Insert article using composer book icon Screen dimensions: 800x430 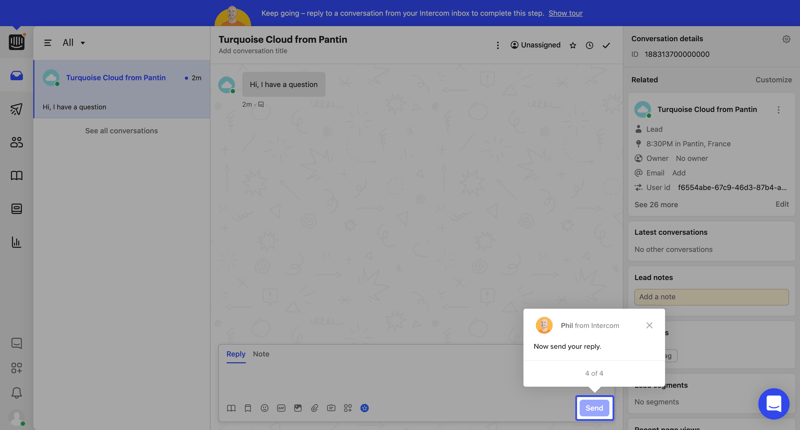(231, 408)
